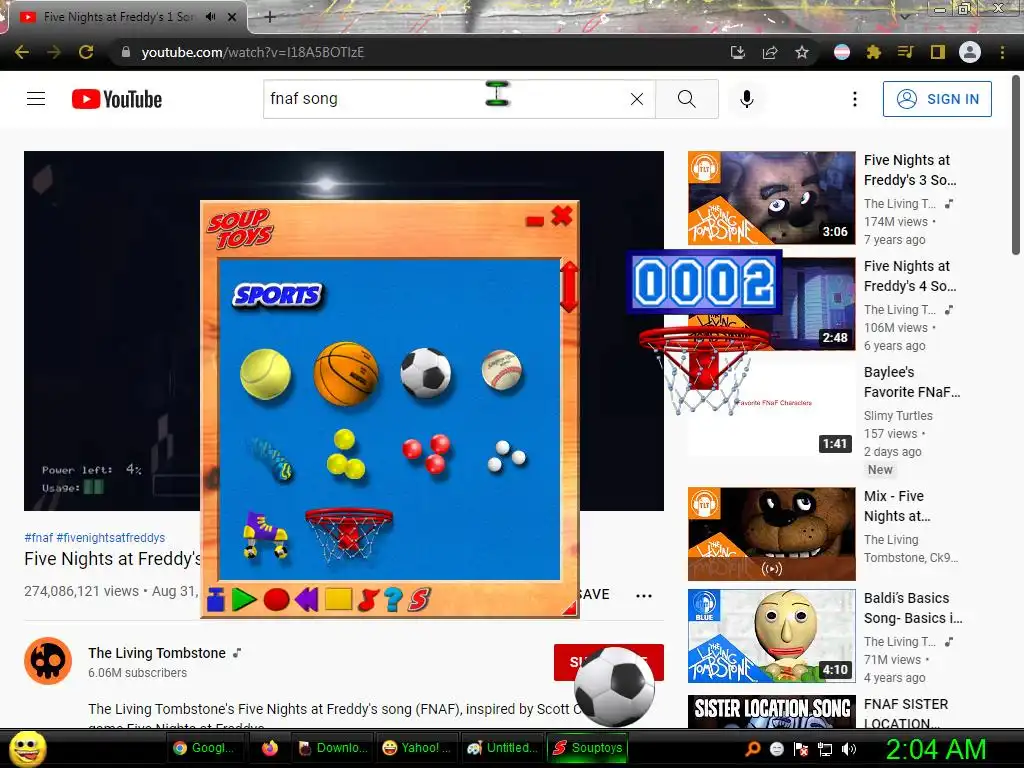
Task: Open The Living Tombstone channel name
Action: pos(157,653)
